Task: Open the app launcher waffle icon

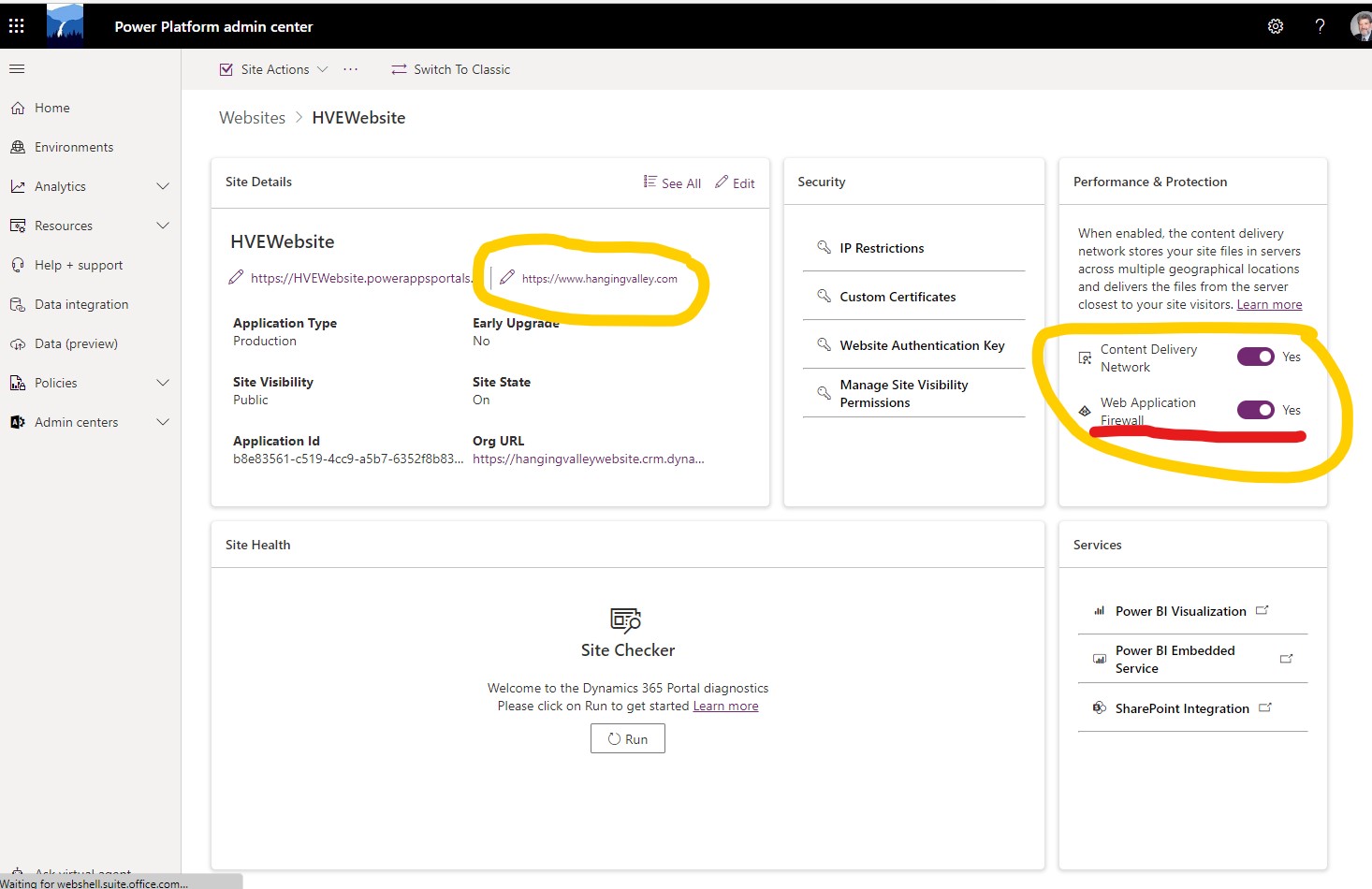Action: click(17, 26)
